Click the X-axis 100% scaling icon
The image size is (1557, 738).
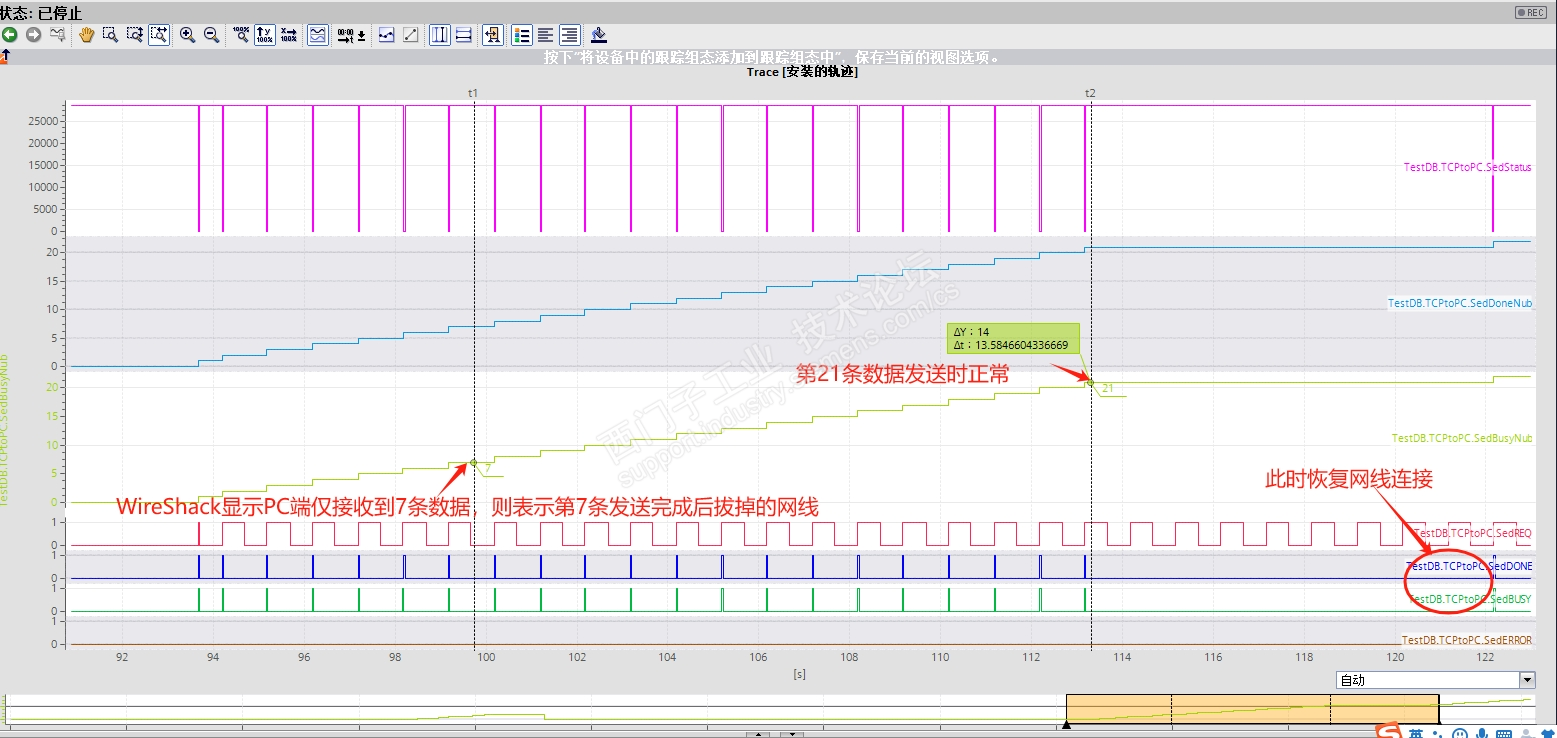click(x=289, y=35)
